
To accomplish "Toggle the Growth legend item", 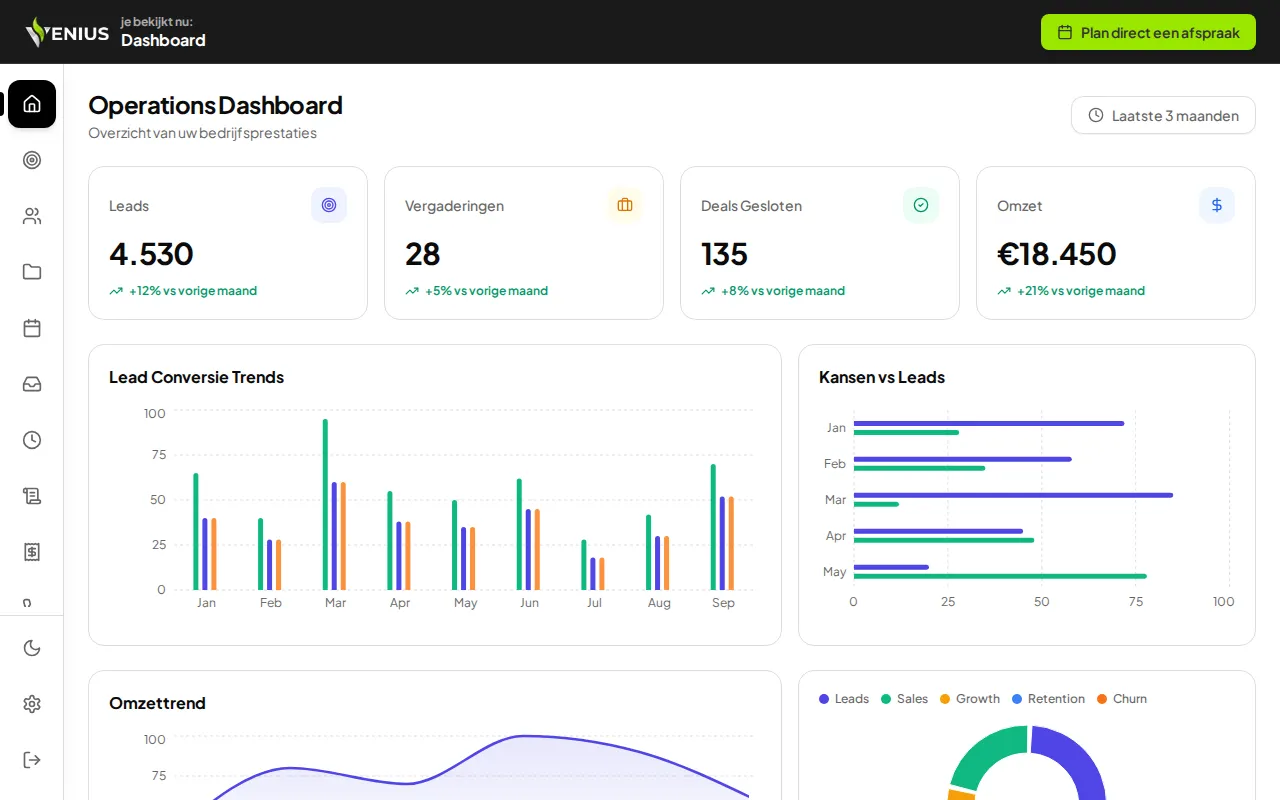I will (x=970, y=699).
